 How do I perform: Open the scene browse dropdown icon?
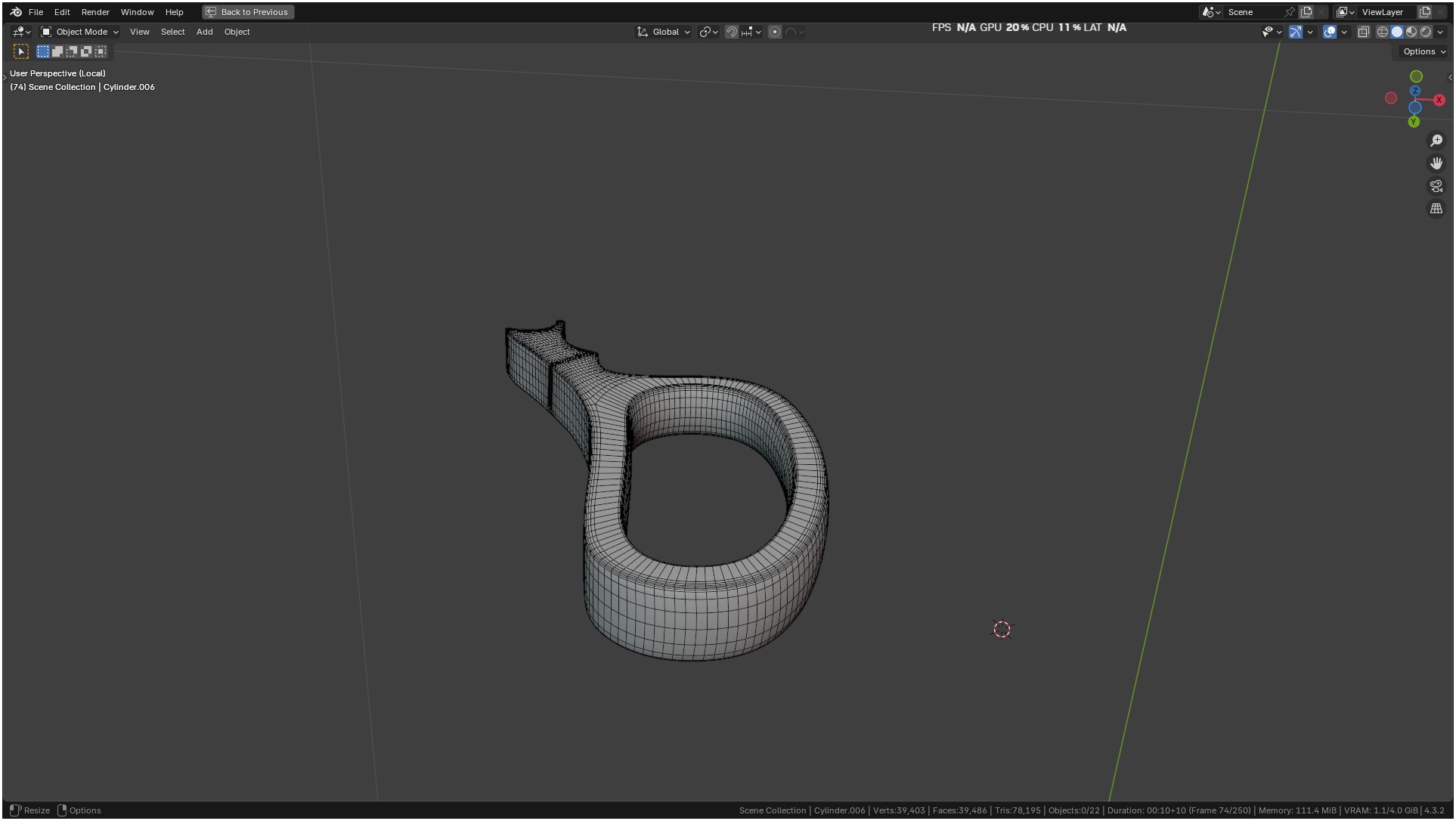pyautogui.click(x=1211, y=12)
